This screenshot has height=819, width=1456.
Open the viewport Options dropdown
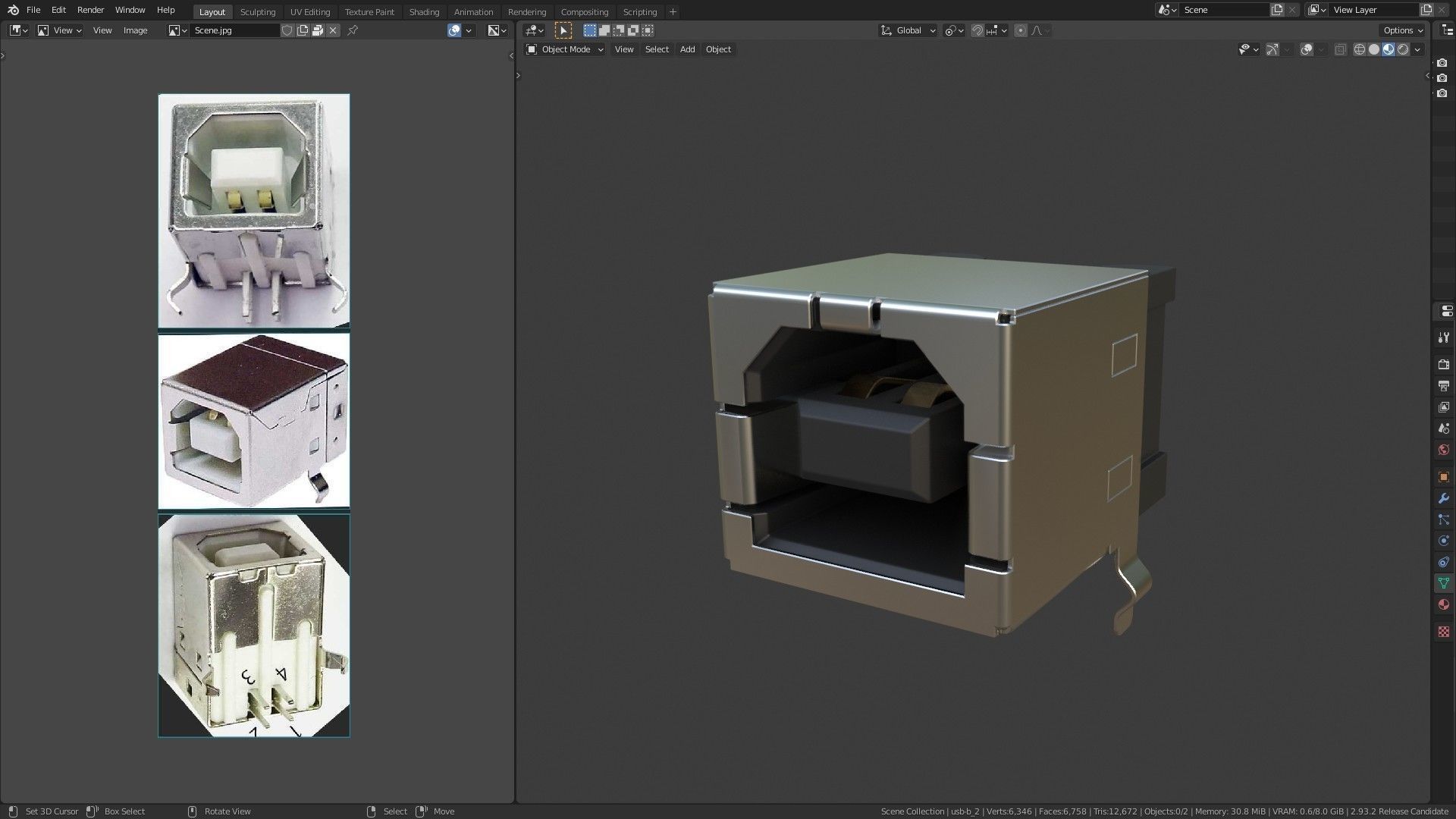(1403, 30)
